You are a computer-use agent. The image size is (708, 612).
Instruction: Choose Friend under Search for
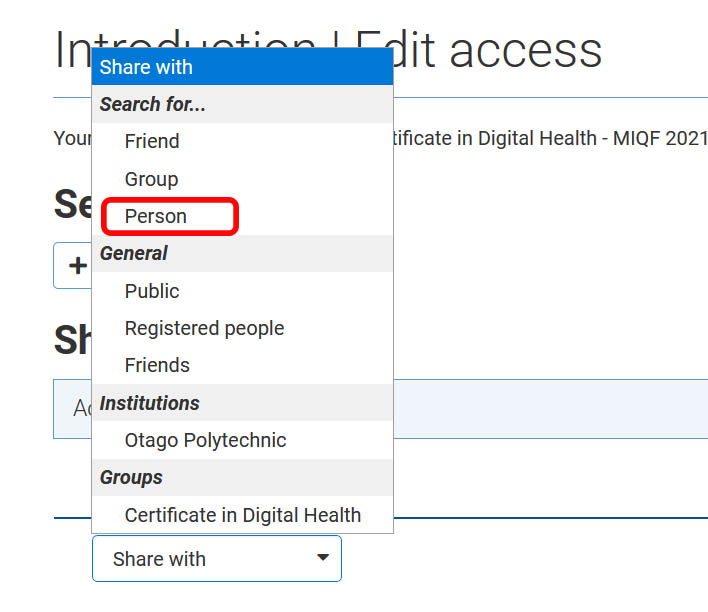(152, 141)
